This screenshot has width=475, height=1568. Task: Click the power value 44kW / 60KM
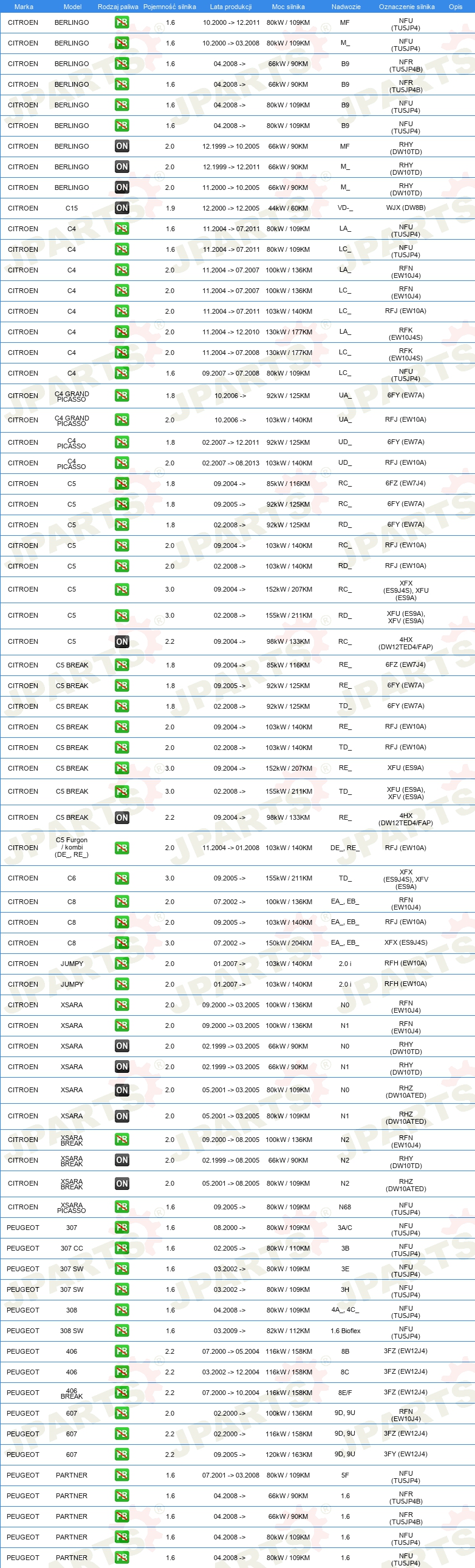coord(288,208)
